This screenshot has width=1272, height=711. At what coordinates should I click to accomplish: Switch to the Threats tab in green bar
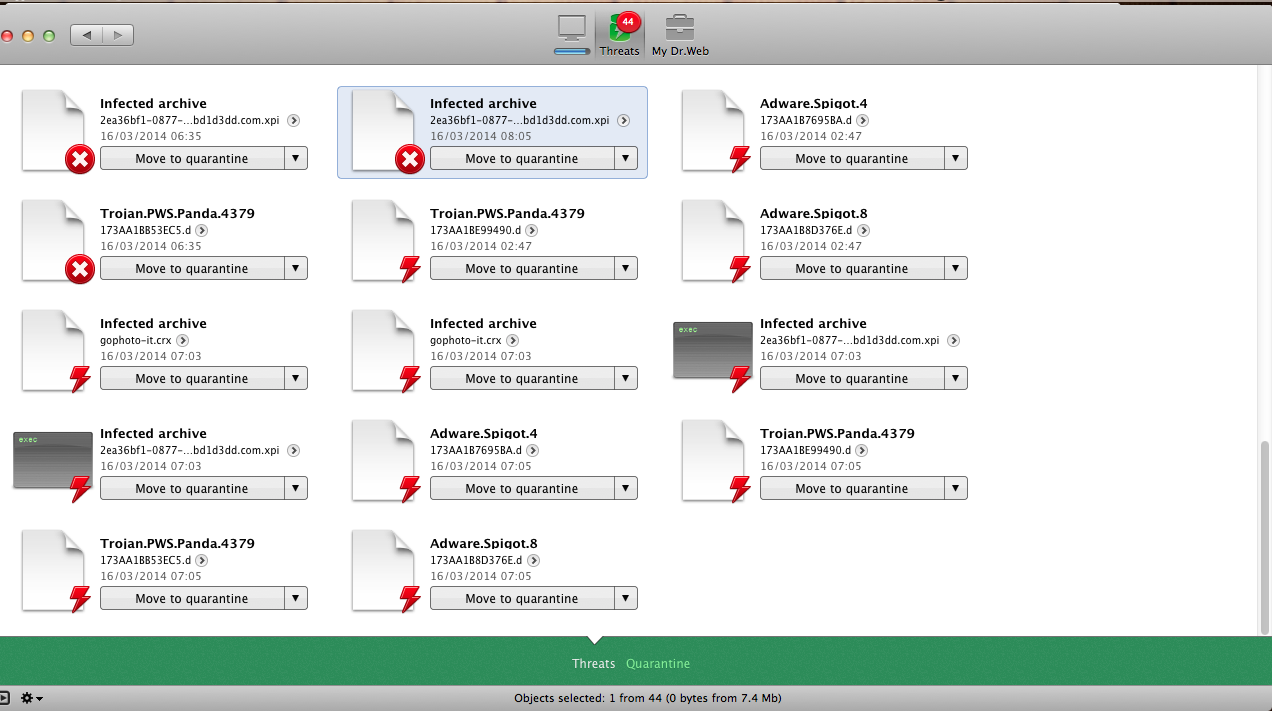pos(594,664)
